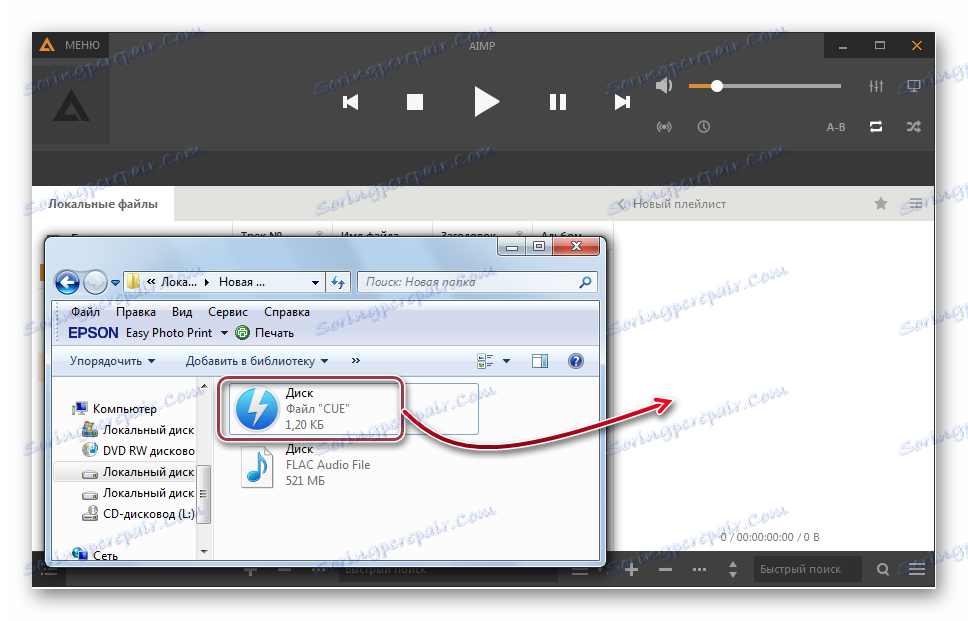Screen dimensions: 968x621
Task: Skip to next track in AIMP
Action: [x=622, y=102]
